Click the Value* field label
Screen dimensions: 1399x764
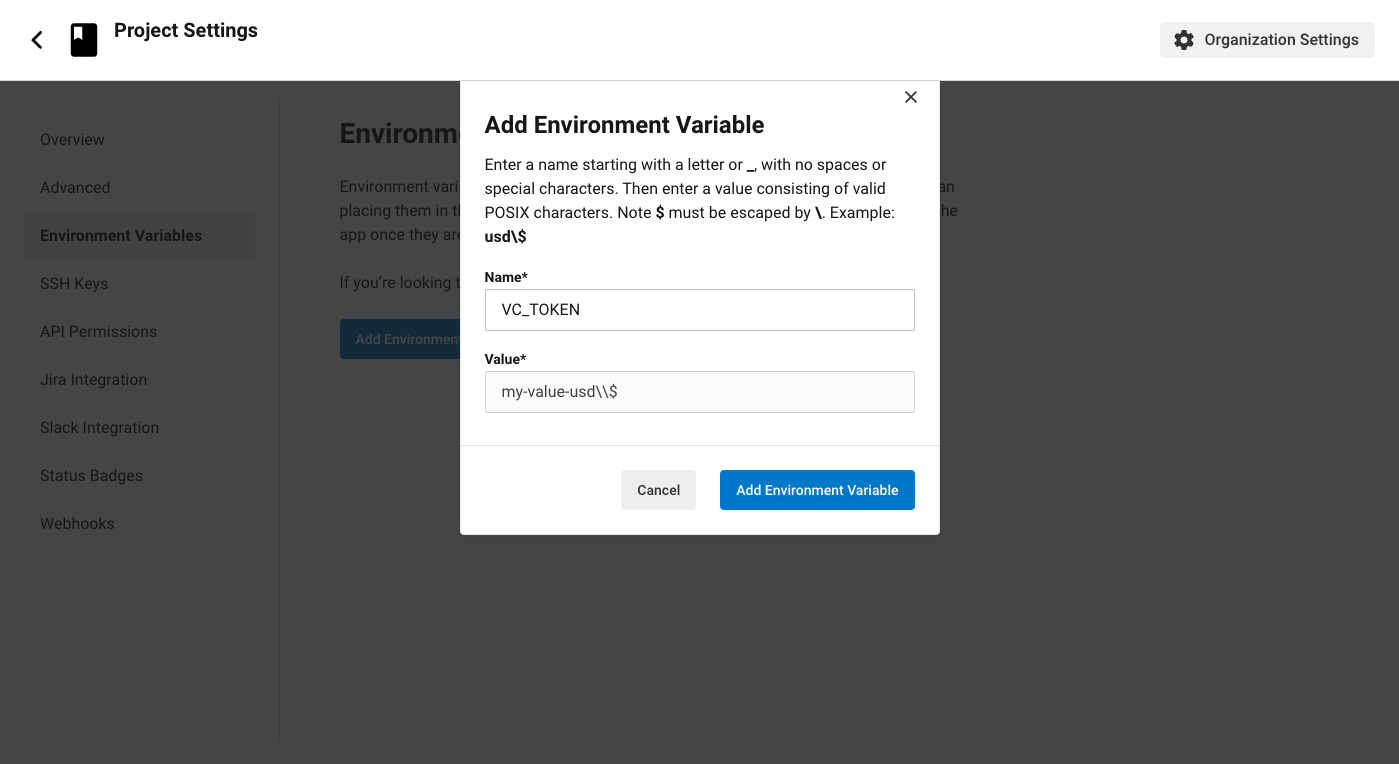click(x=505, y=359)
